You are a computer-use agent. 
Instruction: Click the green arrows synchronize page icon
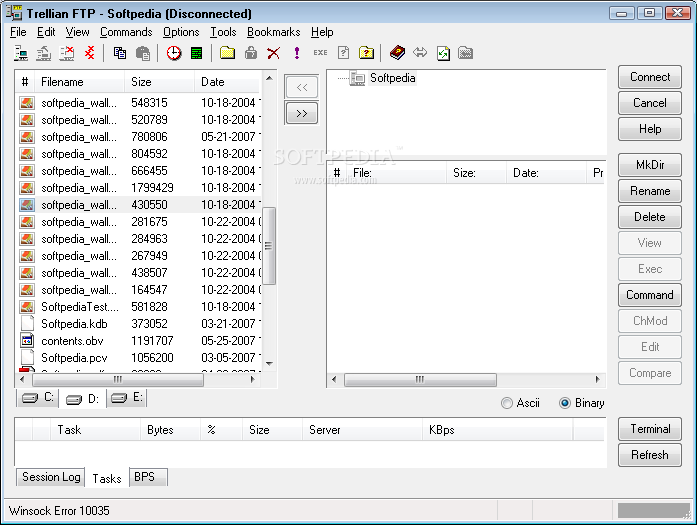(443, 53)
